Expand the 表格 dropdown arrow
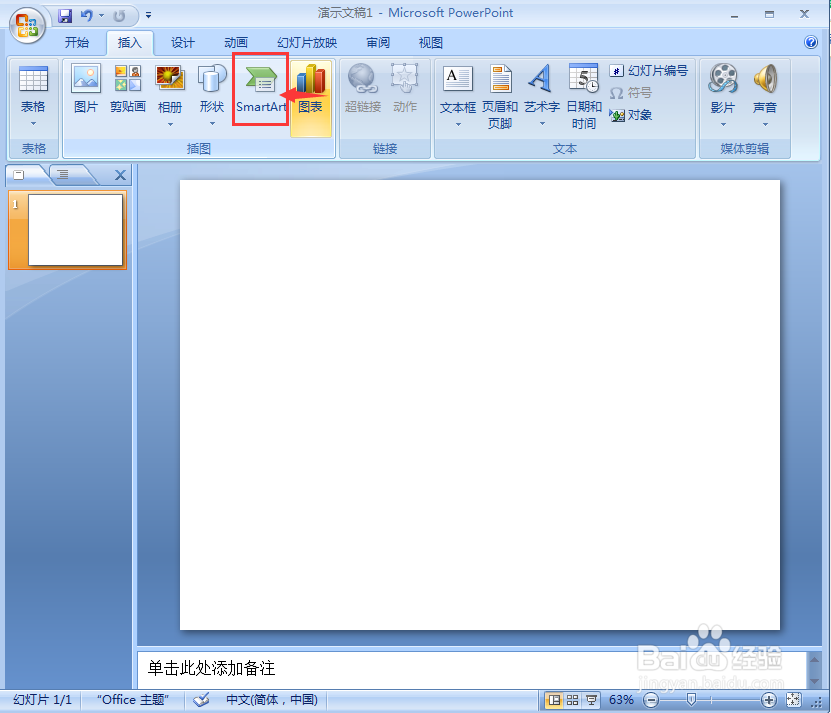Image resolution: width=831 pixels, height=713 pixels. point(33,124)
